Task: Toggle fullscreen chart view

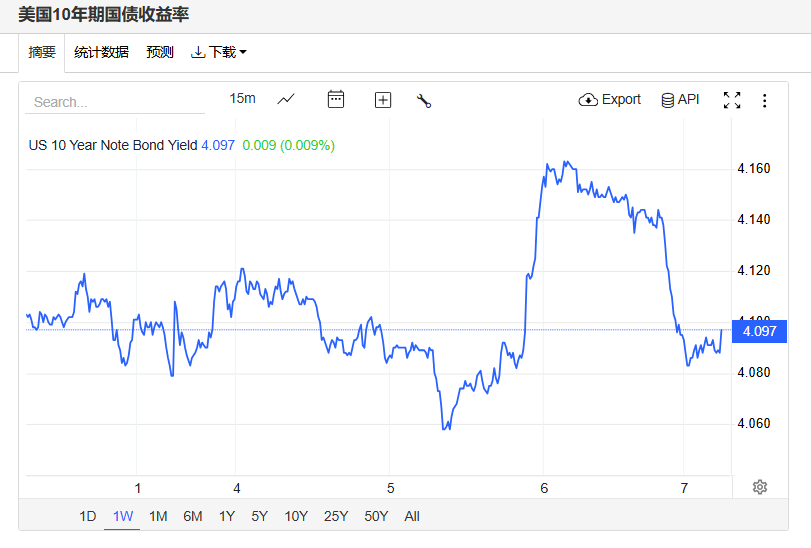Action: tap(732, 100)
